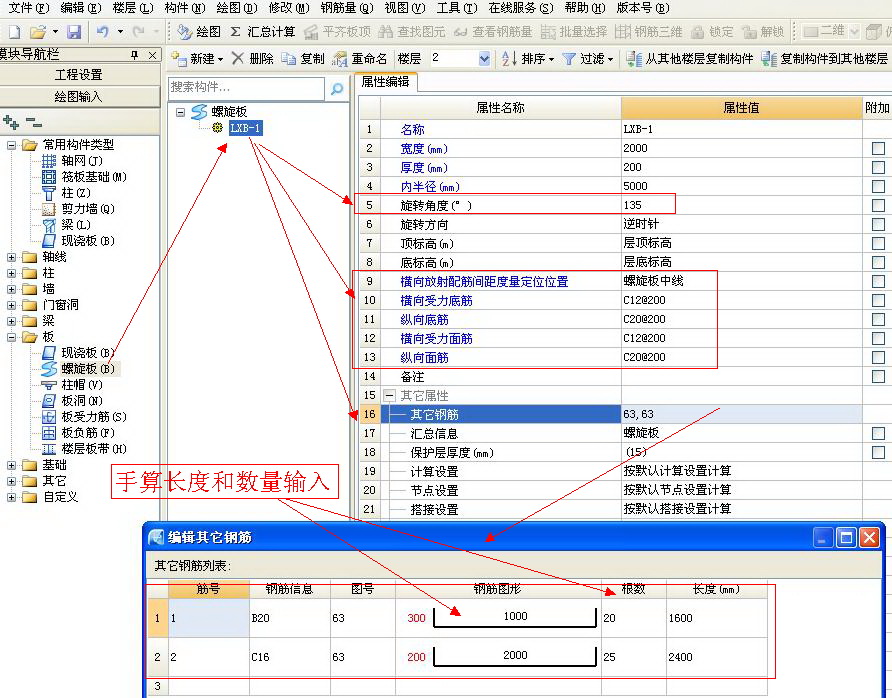Toggle 附加 checkbox for 旋转方向 row
The width and height of the screenshot is (892, 698).
click(x=878, y=224)
